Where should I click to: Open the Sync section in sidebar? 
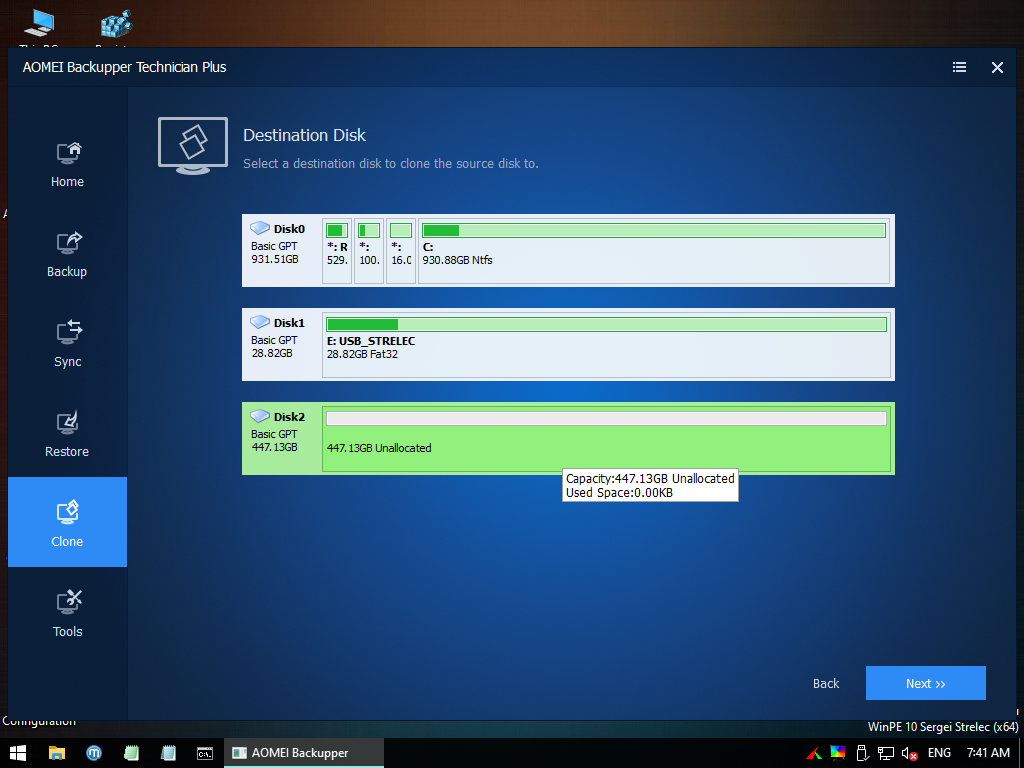(67, 345)
